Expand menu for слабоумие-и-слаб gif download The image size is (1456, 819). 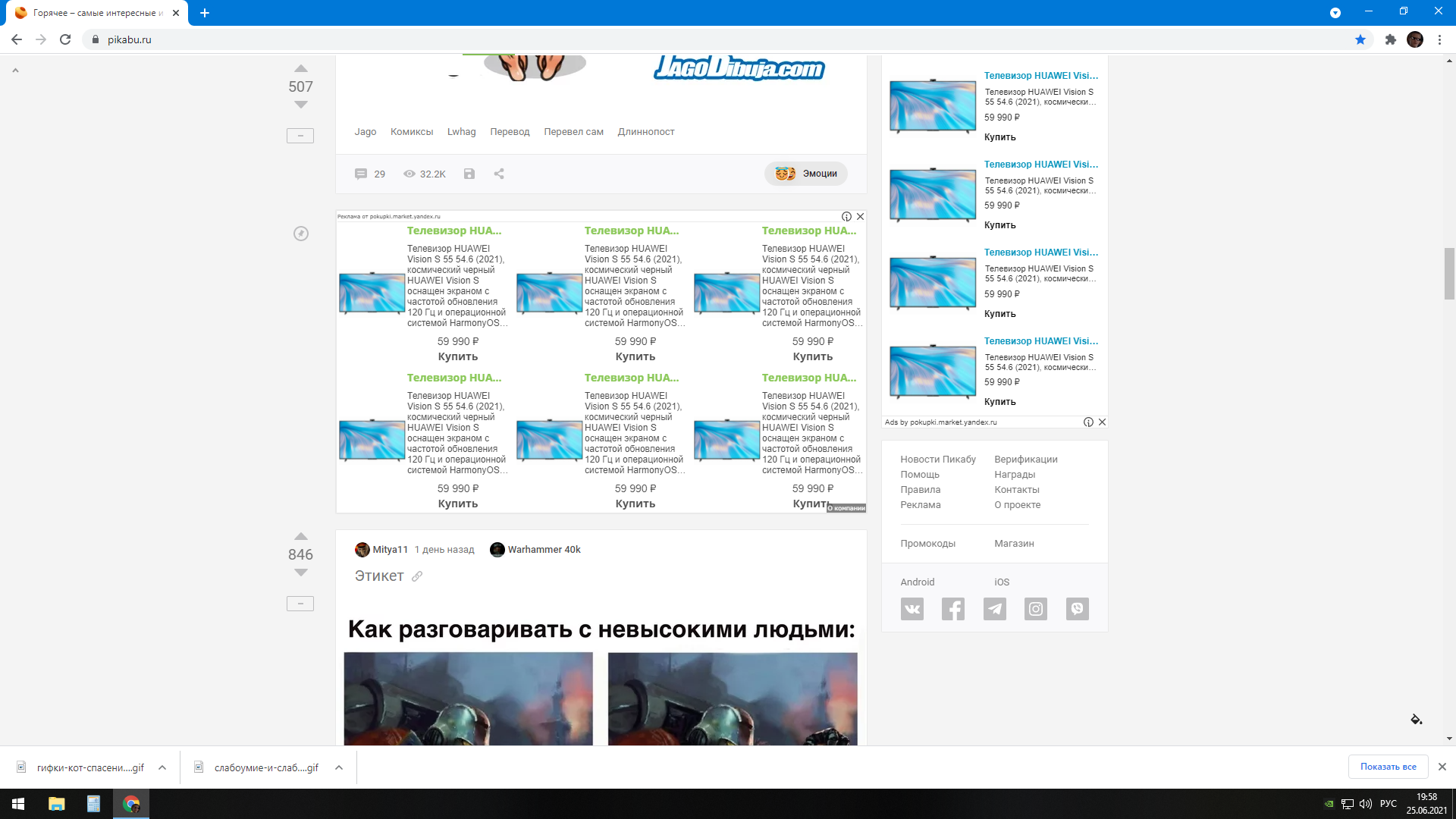tap(339, 767)
